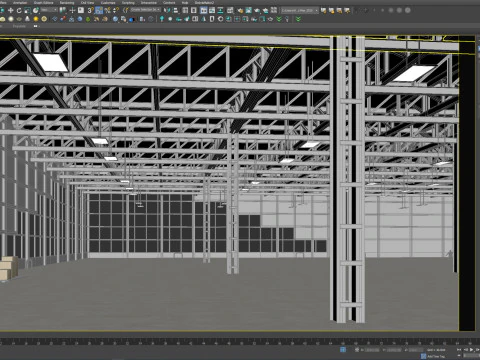Open the Animation menu
Screen dimensions: 480x360
[20, 2]
